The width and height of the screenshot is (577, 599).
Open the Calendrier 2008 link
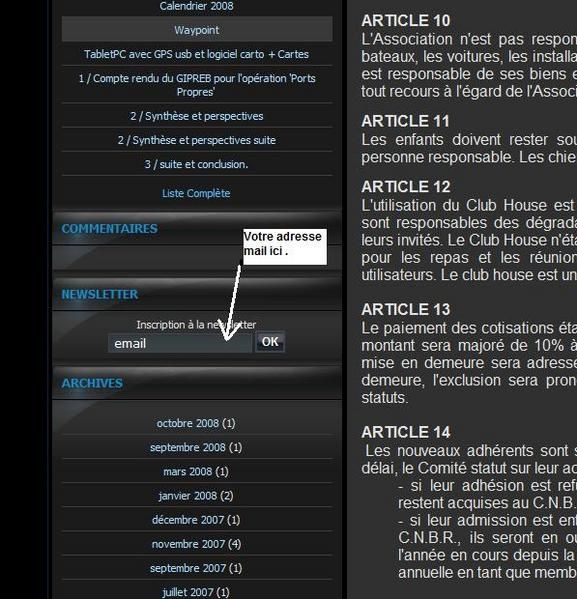(196, 6)
